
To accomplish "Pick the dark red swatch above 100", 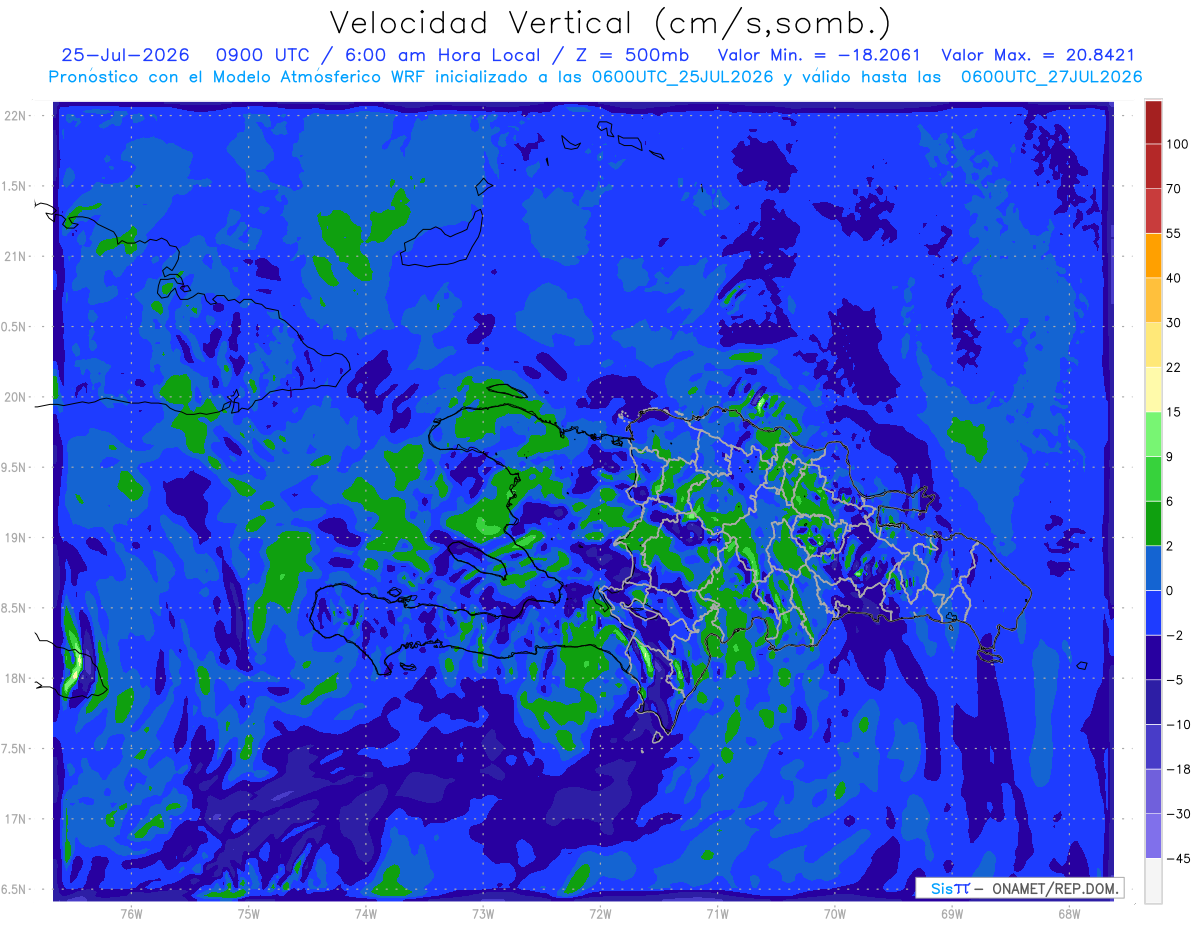I will [x=1153, y=122].
